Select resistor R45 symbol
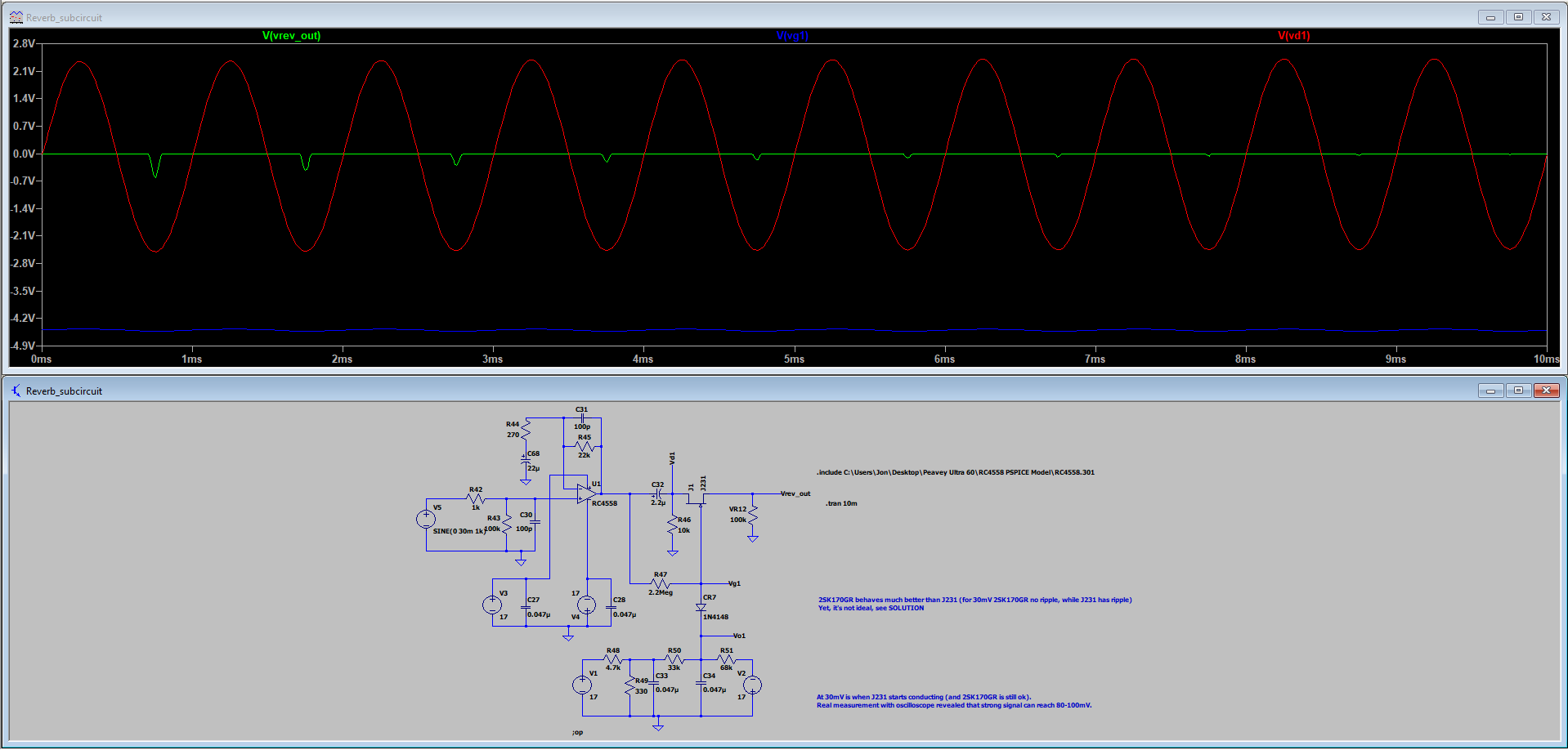The height and width of the screenshot is (750, 1568). pos(585,446)
